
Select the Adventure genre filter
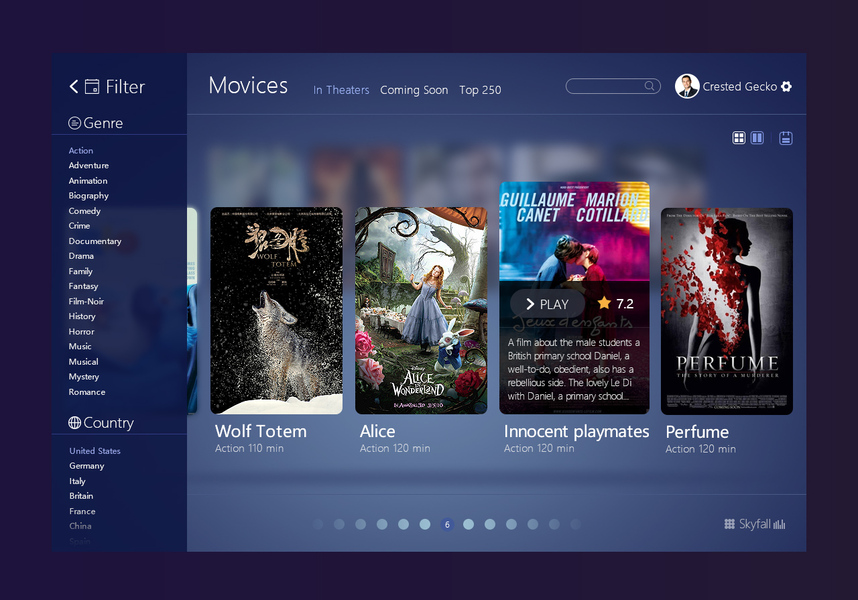pyautogui.click(x=89, y=165)
